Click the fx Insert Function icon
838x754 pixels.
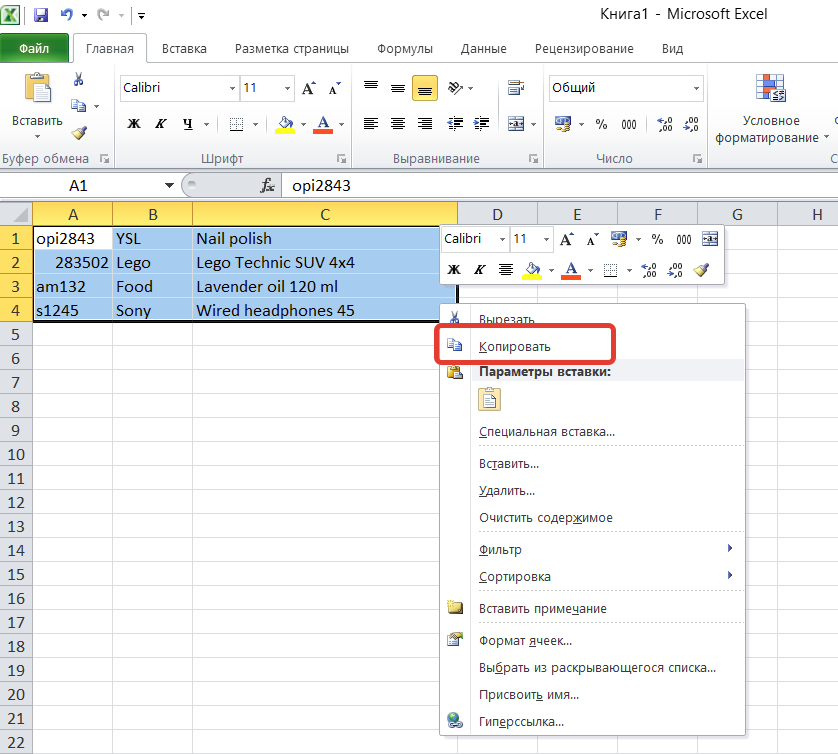click(x=267, y=185)
